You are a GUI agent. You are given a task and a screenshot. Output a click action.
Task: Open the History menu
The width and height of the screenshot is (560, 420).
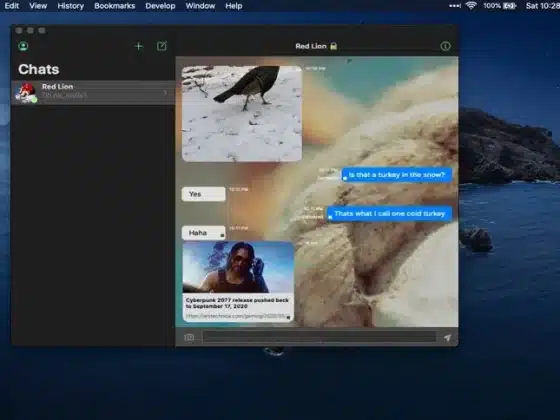(70, 6)
